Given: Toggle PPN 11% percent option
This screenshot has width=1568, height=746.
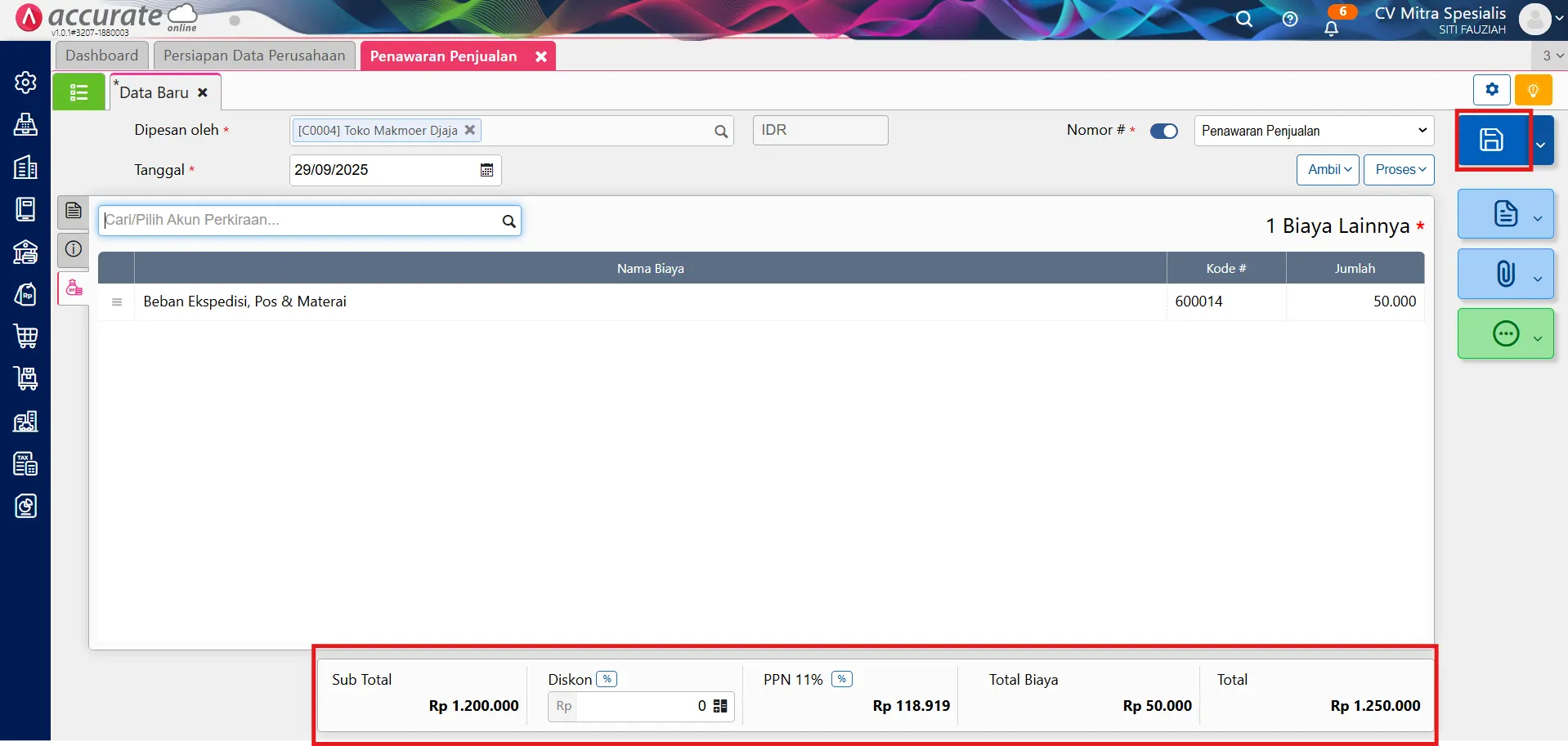Looking at the screenshot, I should (841, 679).
